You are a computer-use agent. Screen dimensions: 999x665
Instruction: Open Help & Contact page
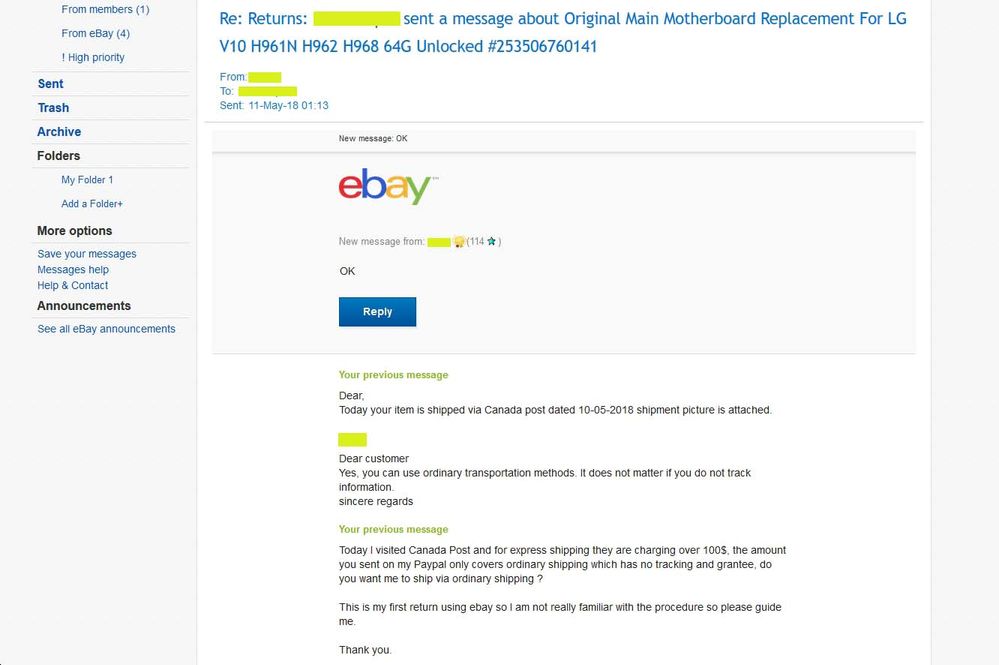73,285
